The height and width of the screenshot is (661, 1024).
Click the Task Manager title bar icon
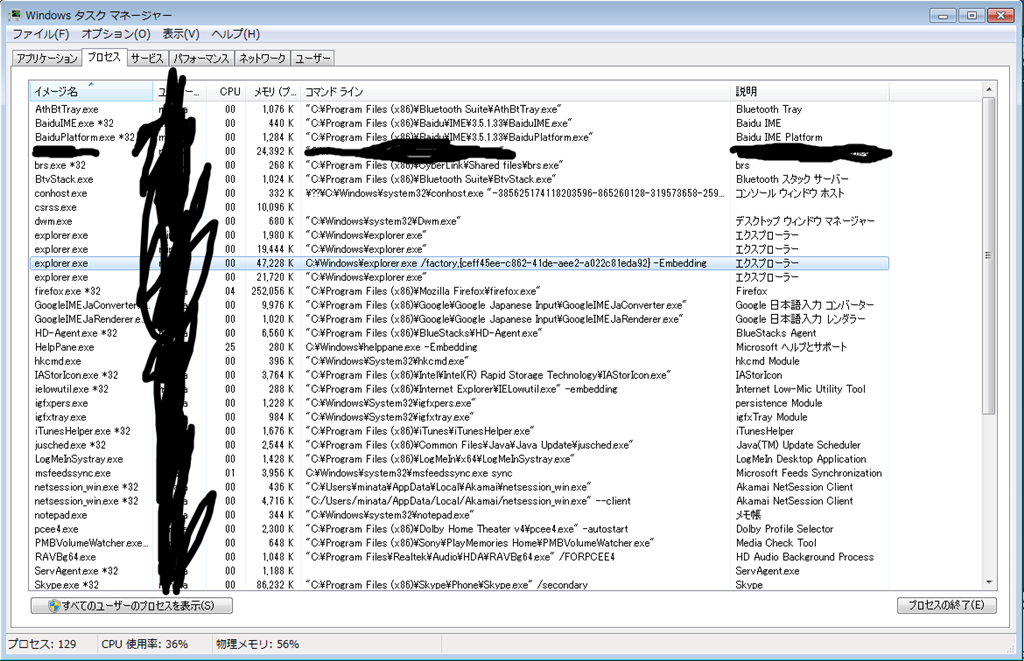pyautogui.click(x=15, y=14)
